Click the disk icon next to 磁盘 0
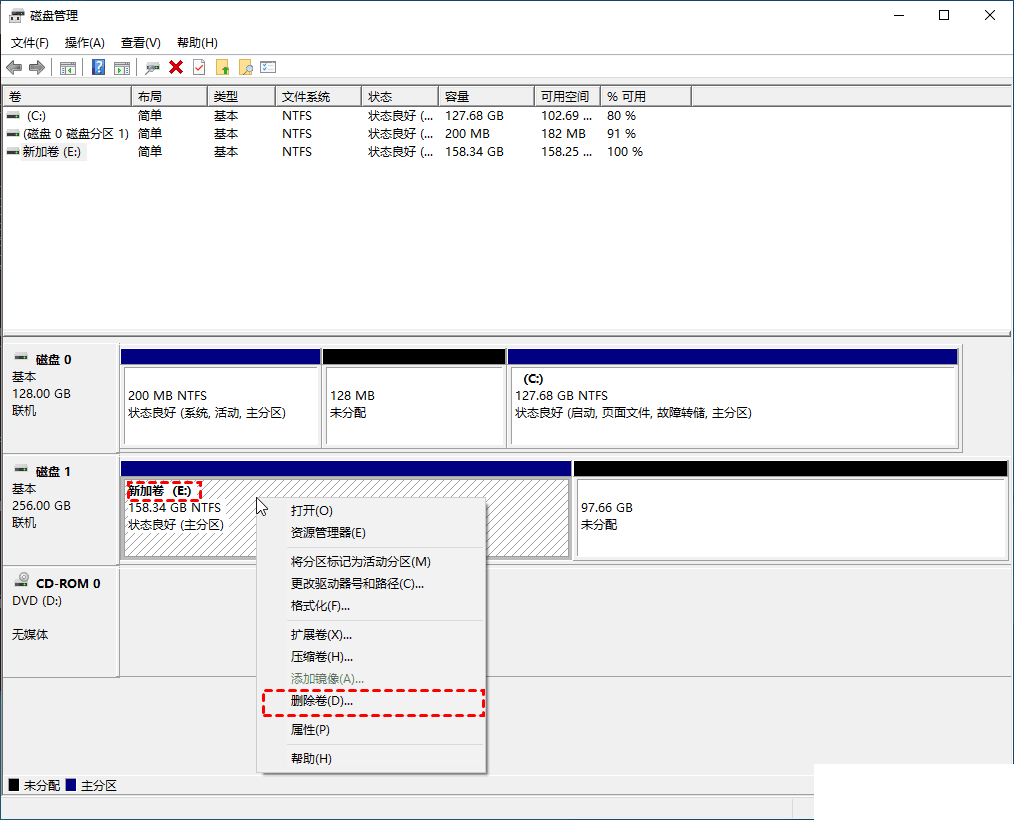This screenshot has height=820, width=1014. 21,357
